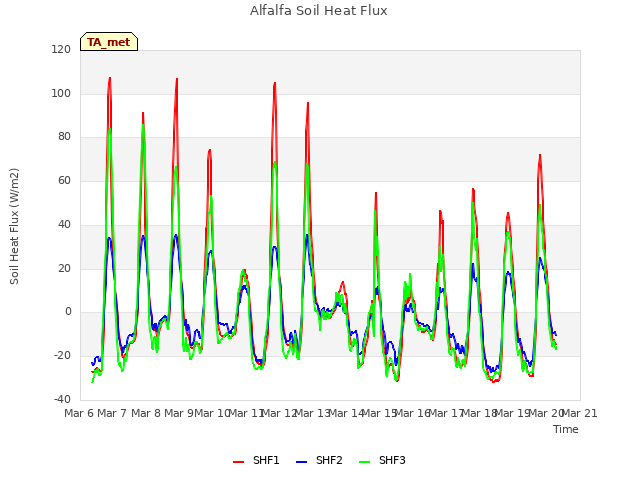Click the Soil Heat Flux (W/m2) axis title
Image resolution: width=640 pixels, height=480 pixels.
pos(14,226)
